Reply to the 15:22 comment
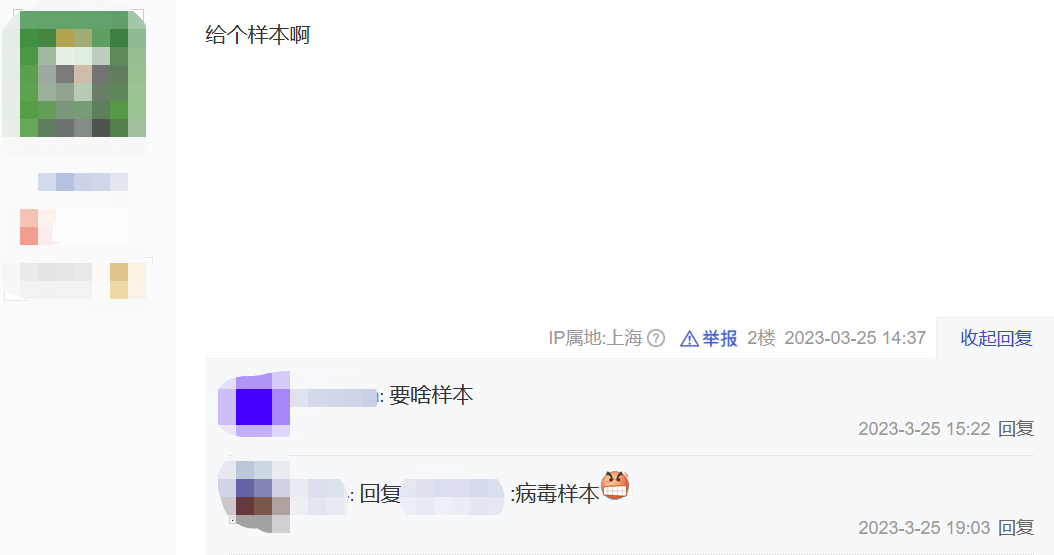Screen dimensions: 1054x555 1016,429
